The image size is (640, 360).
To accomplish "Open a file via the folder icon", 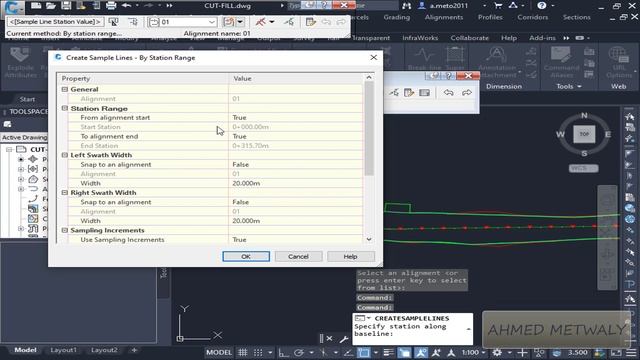I will 51,6.
